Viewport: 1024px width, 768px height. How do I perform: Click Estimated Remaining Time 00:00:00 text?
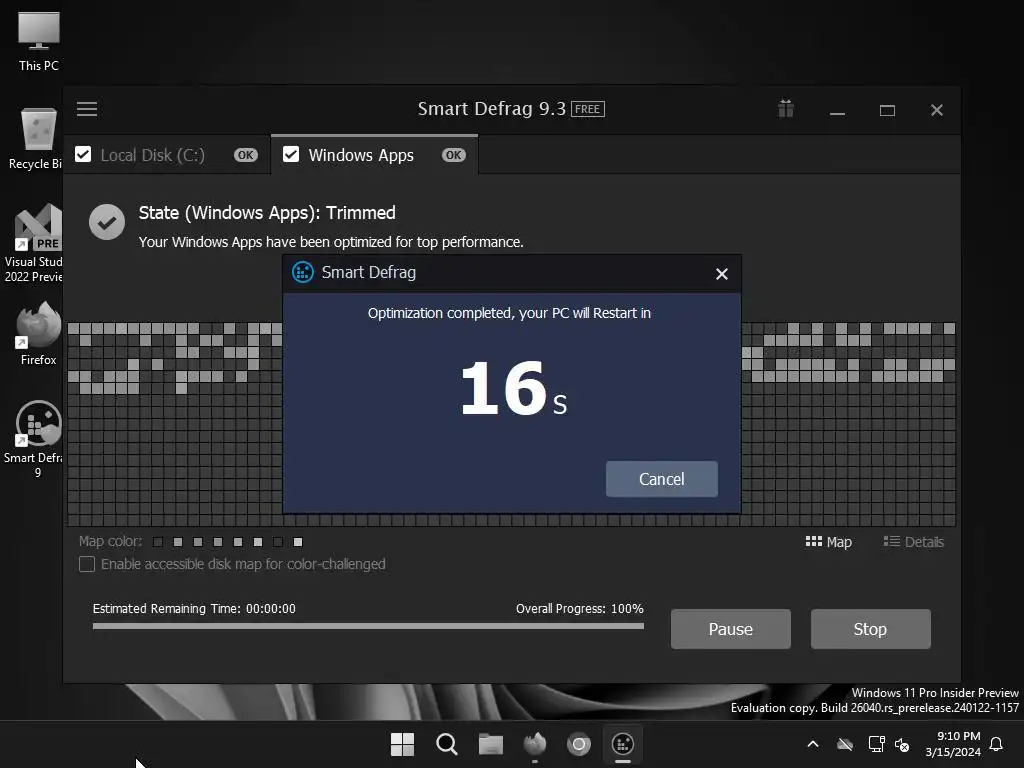coord(194,609)
